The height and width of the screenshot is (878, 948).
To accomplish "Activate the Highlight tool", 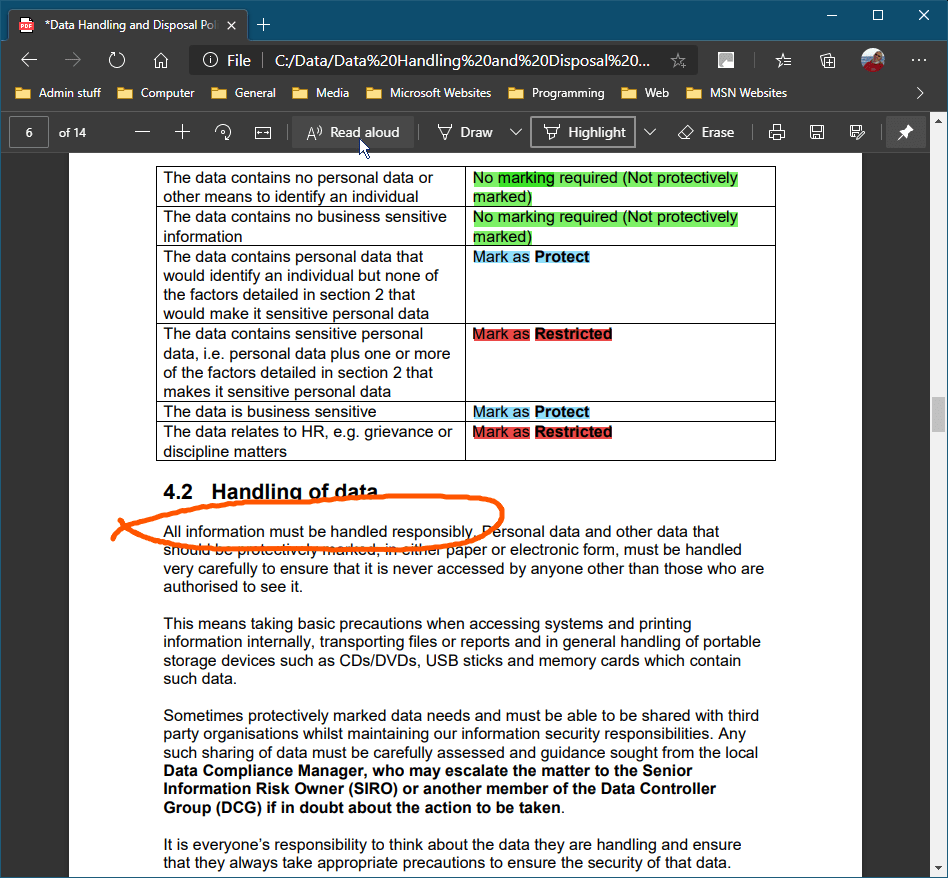I will point(583,131).
